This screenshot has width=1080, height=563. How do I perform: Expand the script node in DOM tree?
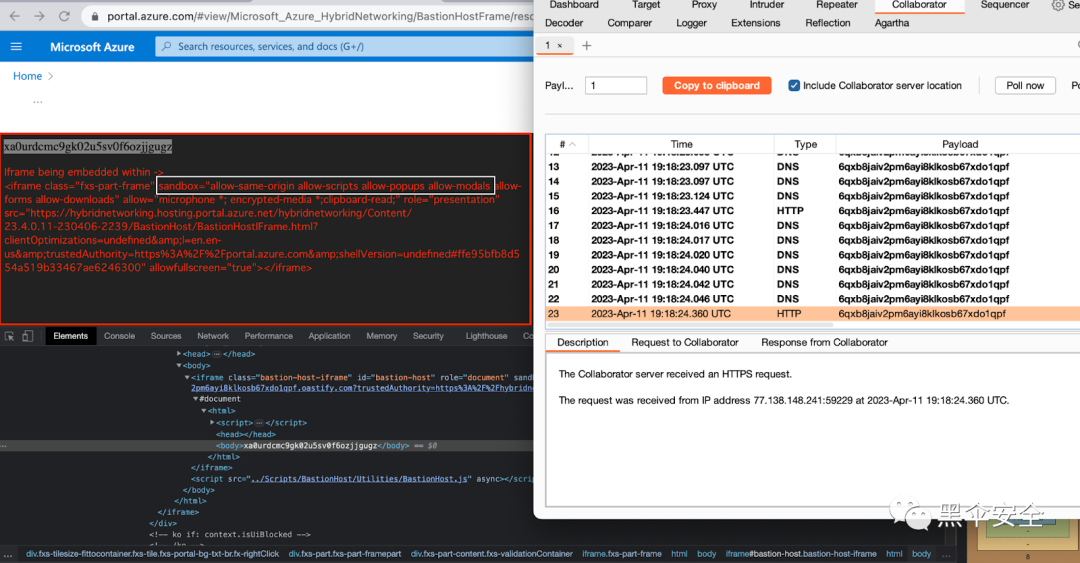[x=212, y=422]
